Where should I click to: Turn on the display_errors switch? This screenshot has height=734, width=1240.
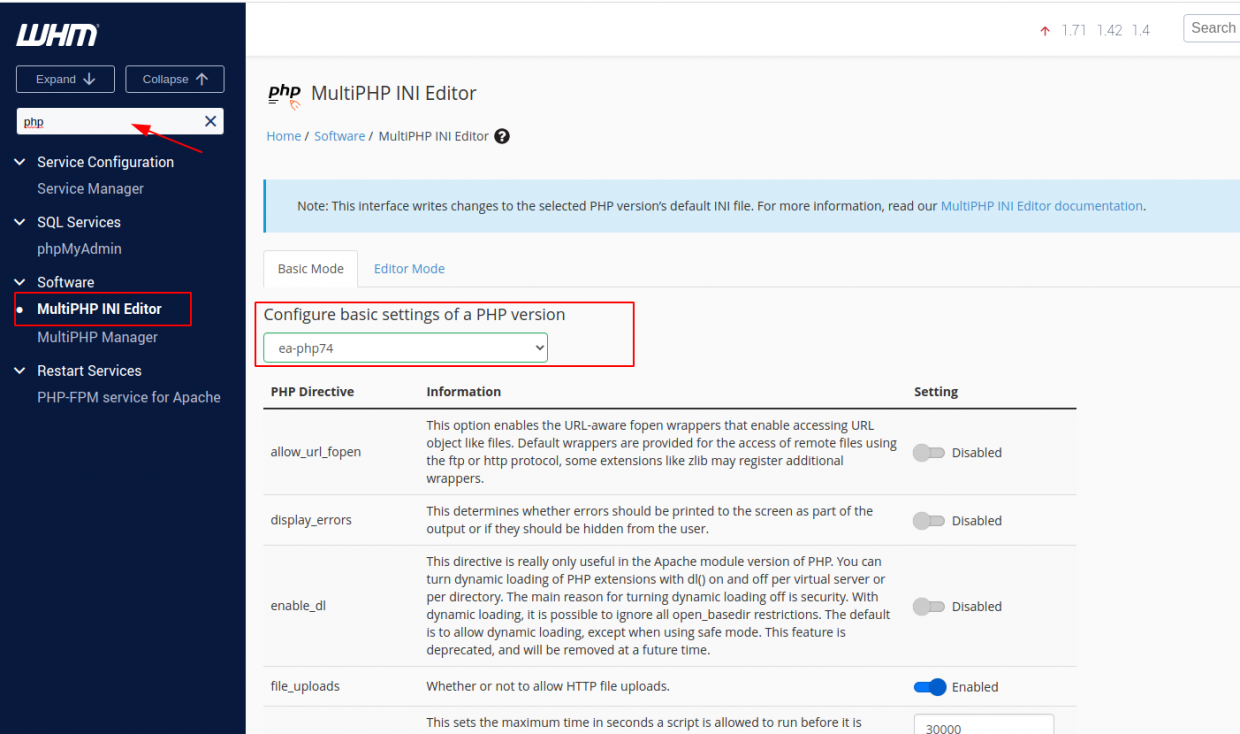[x=929, y=520]
